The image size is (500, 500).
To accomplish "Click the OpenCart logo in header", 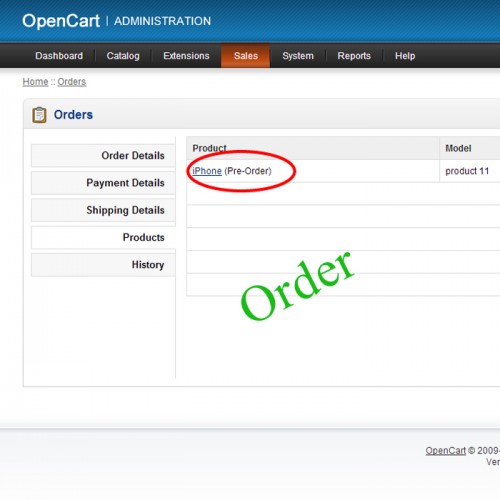I will (61, 21).
